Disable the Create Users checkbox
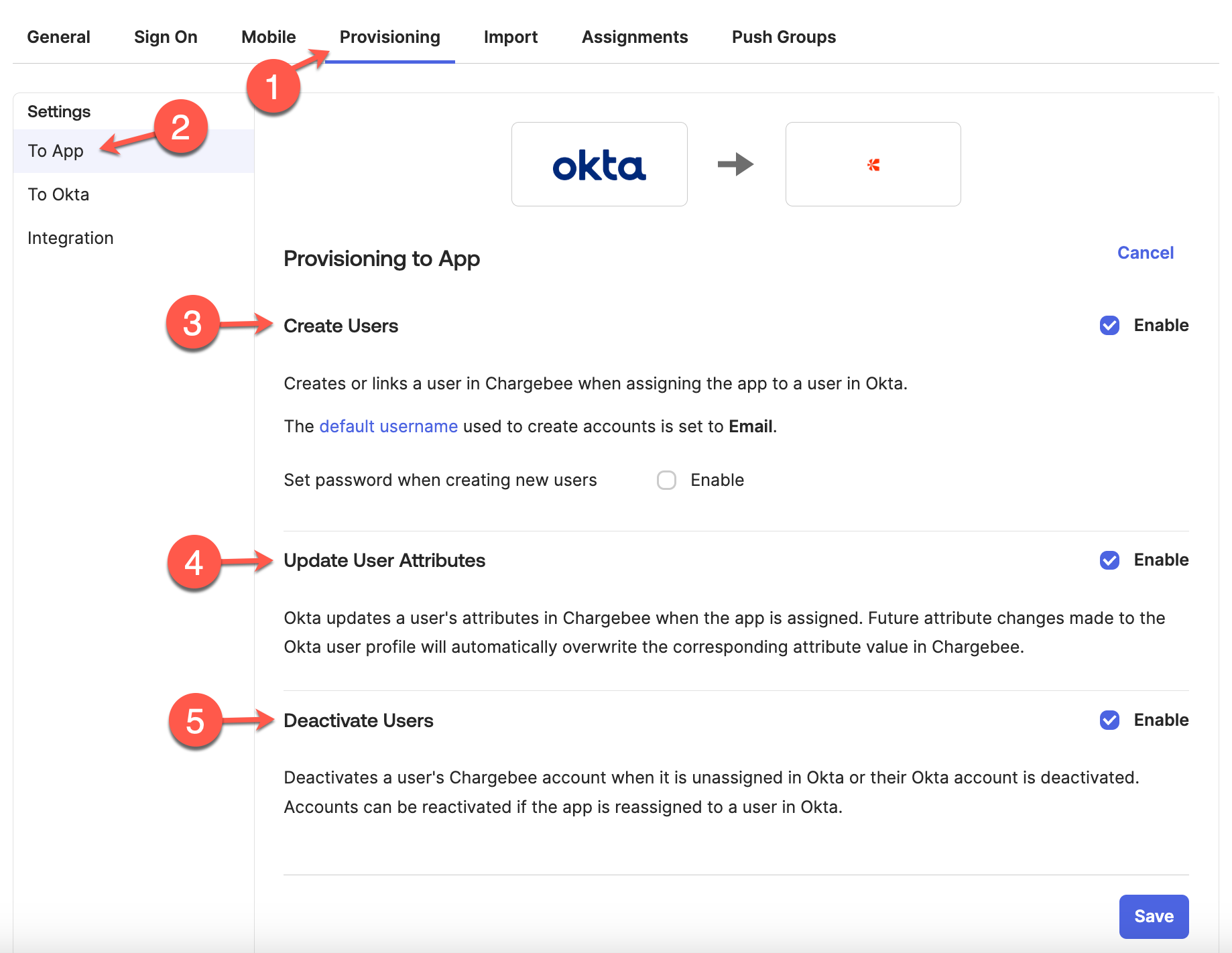Screen dimensions: 1232x953 tap(1109, 326)
